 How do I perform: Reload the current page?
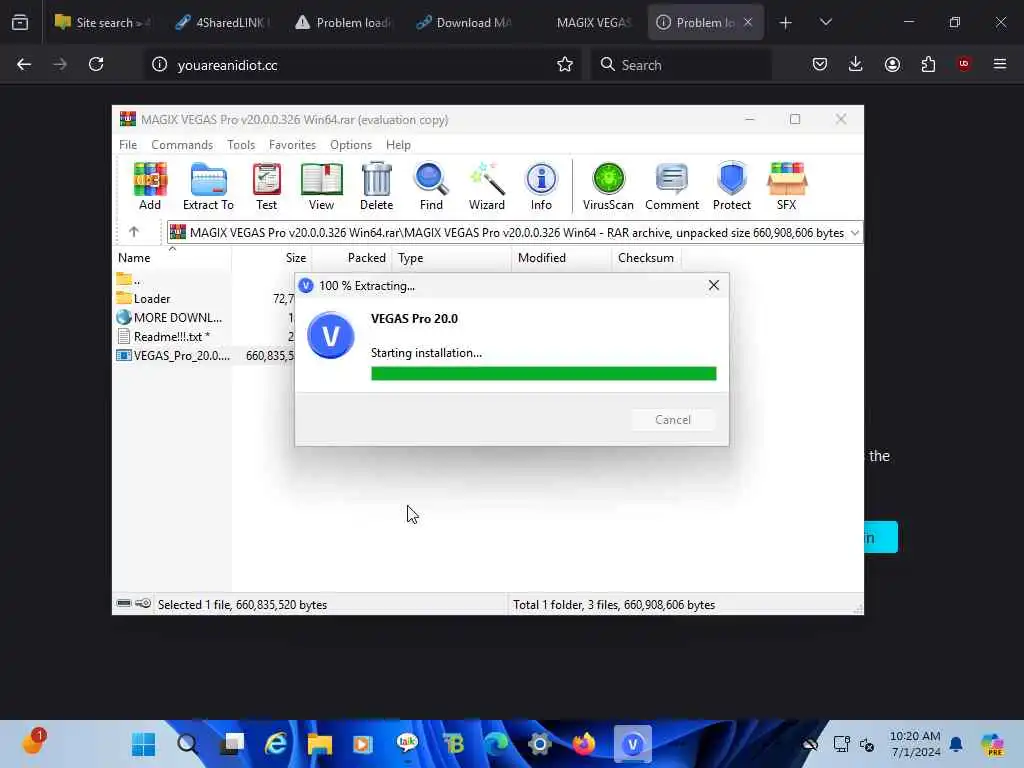pos(96,65)
